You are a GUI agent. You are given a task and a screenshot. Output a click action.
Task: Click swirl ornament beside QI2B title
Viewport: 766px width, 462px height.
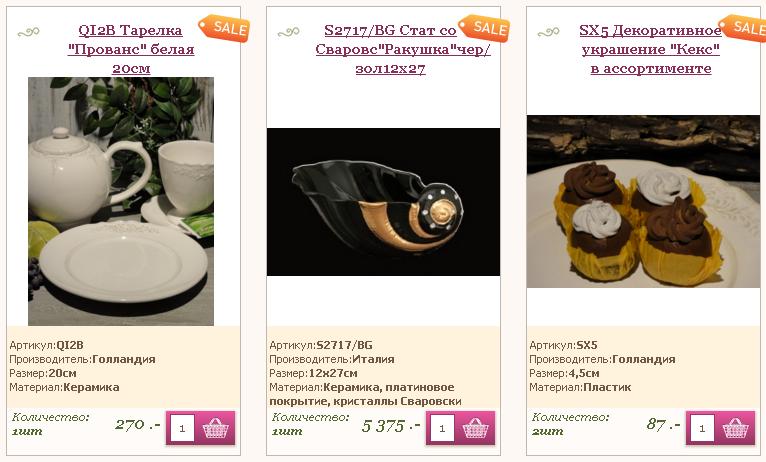click(28, 33)
